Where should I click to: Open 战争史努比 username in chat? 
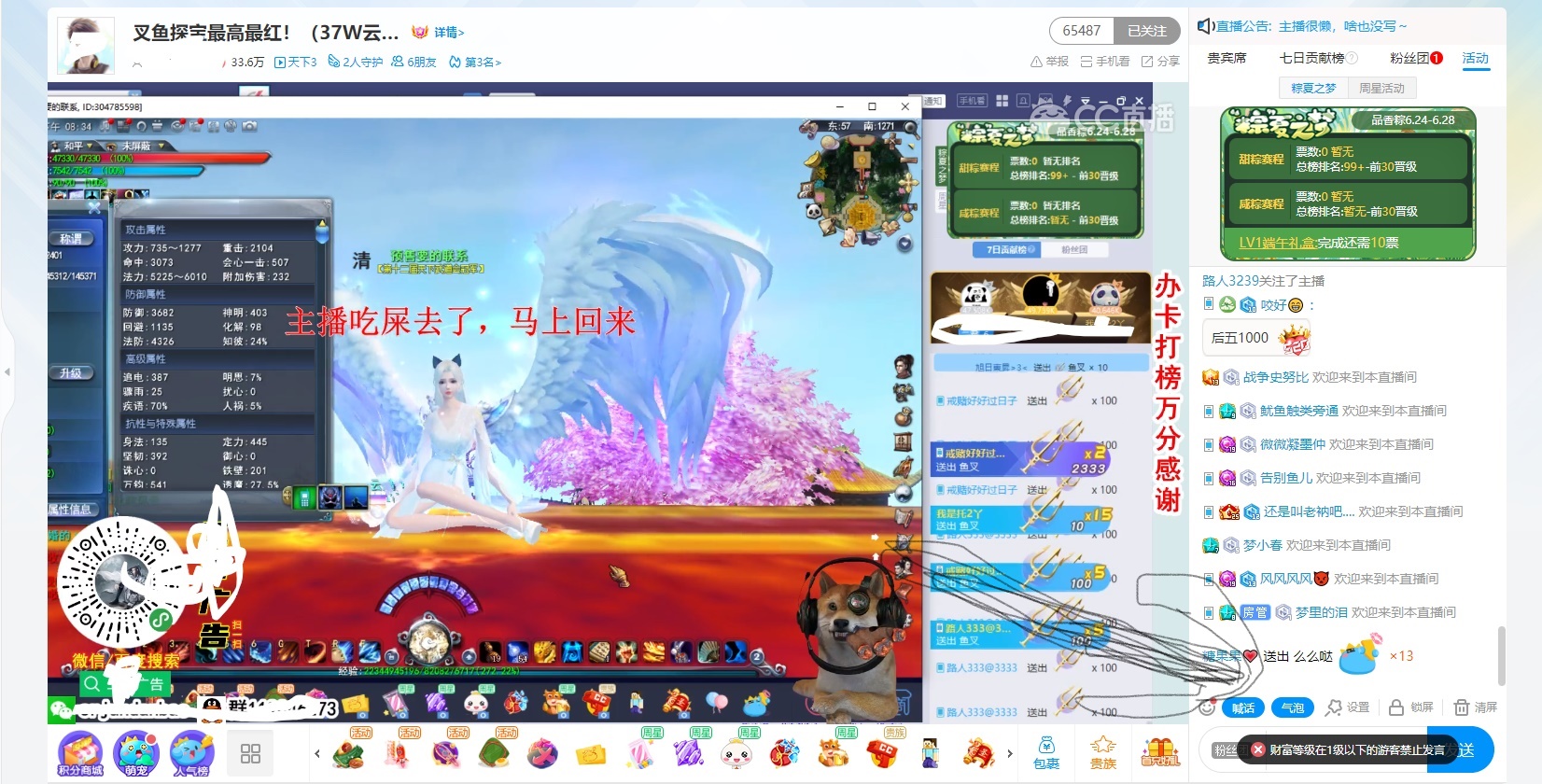click(1276, 377)
